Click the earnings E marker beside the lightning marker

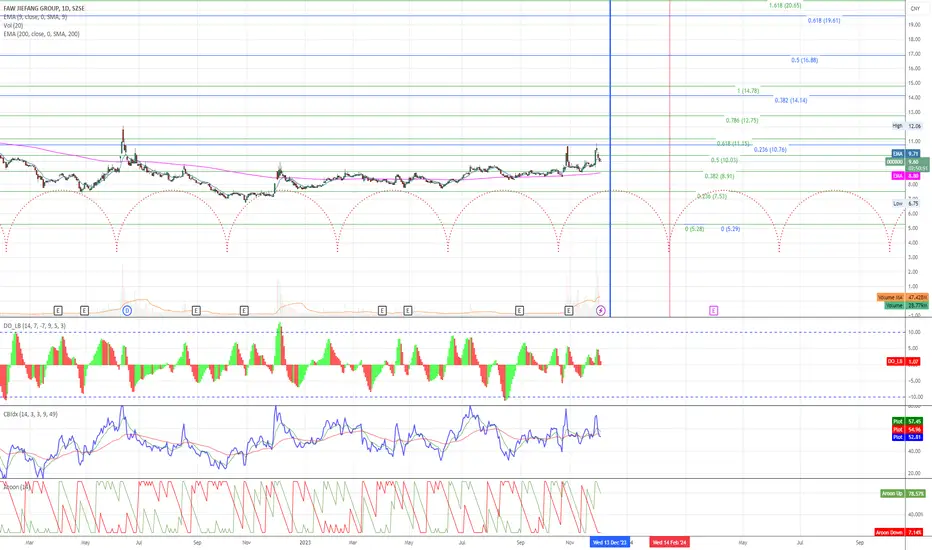point(569,310)
